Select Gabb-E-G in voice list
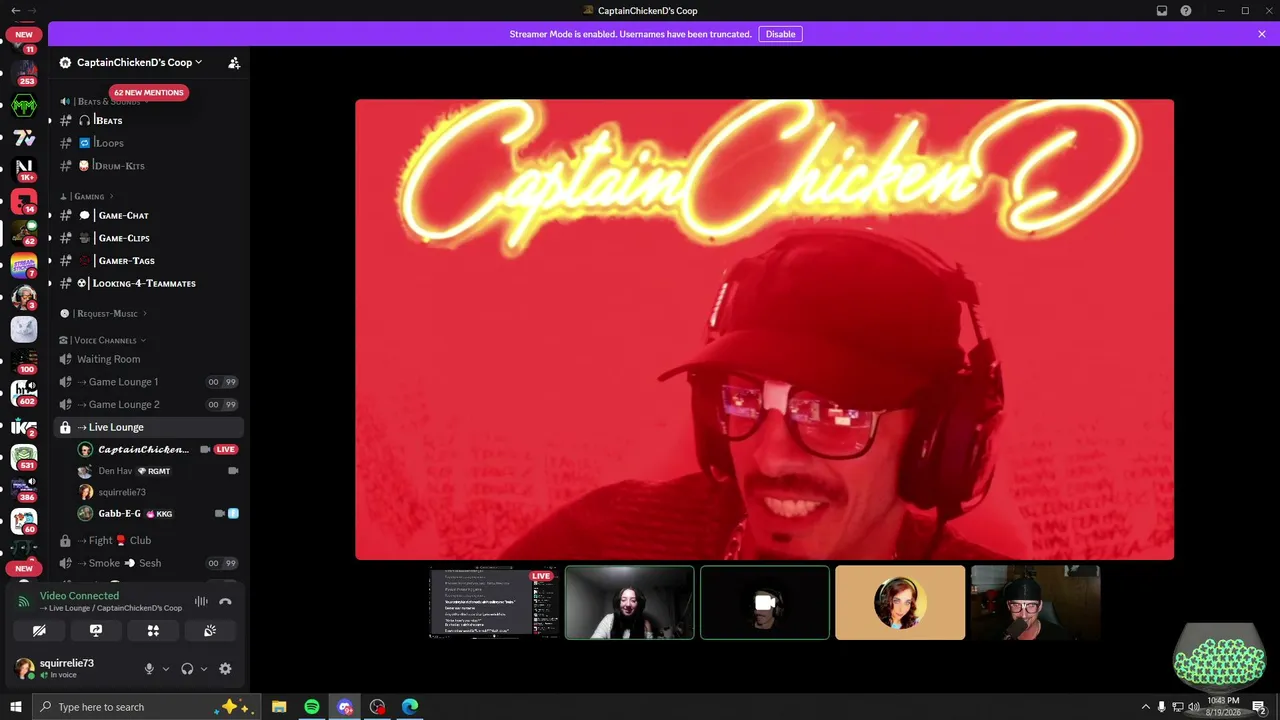 click(159, 513)
